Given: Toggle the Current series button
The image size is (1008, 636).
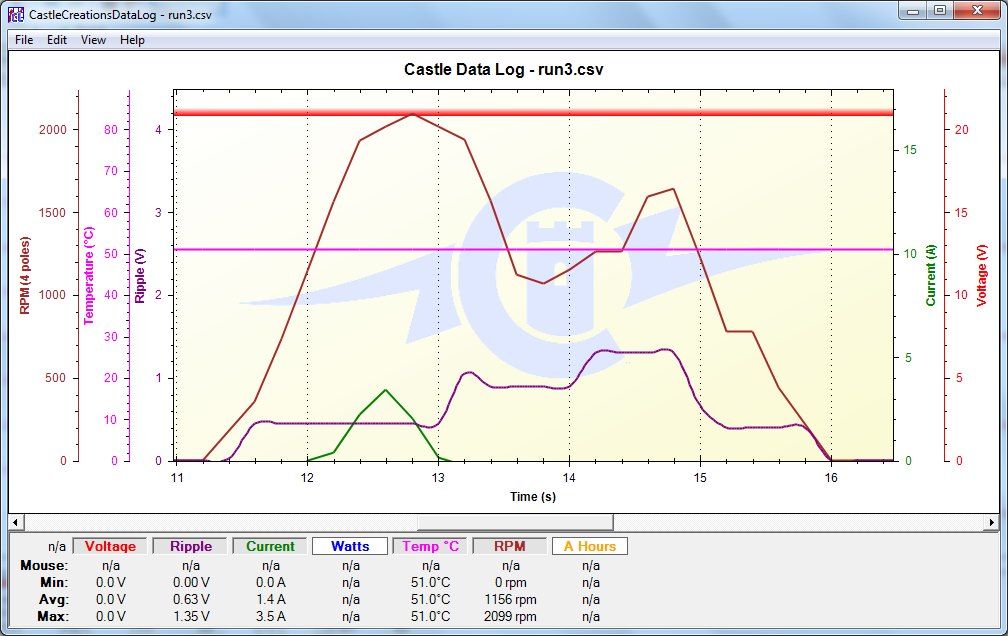Looking at the screenshot, I should point(271,546).
